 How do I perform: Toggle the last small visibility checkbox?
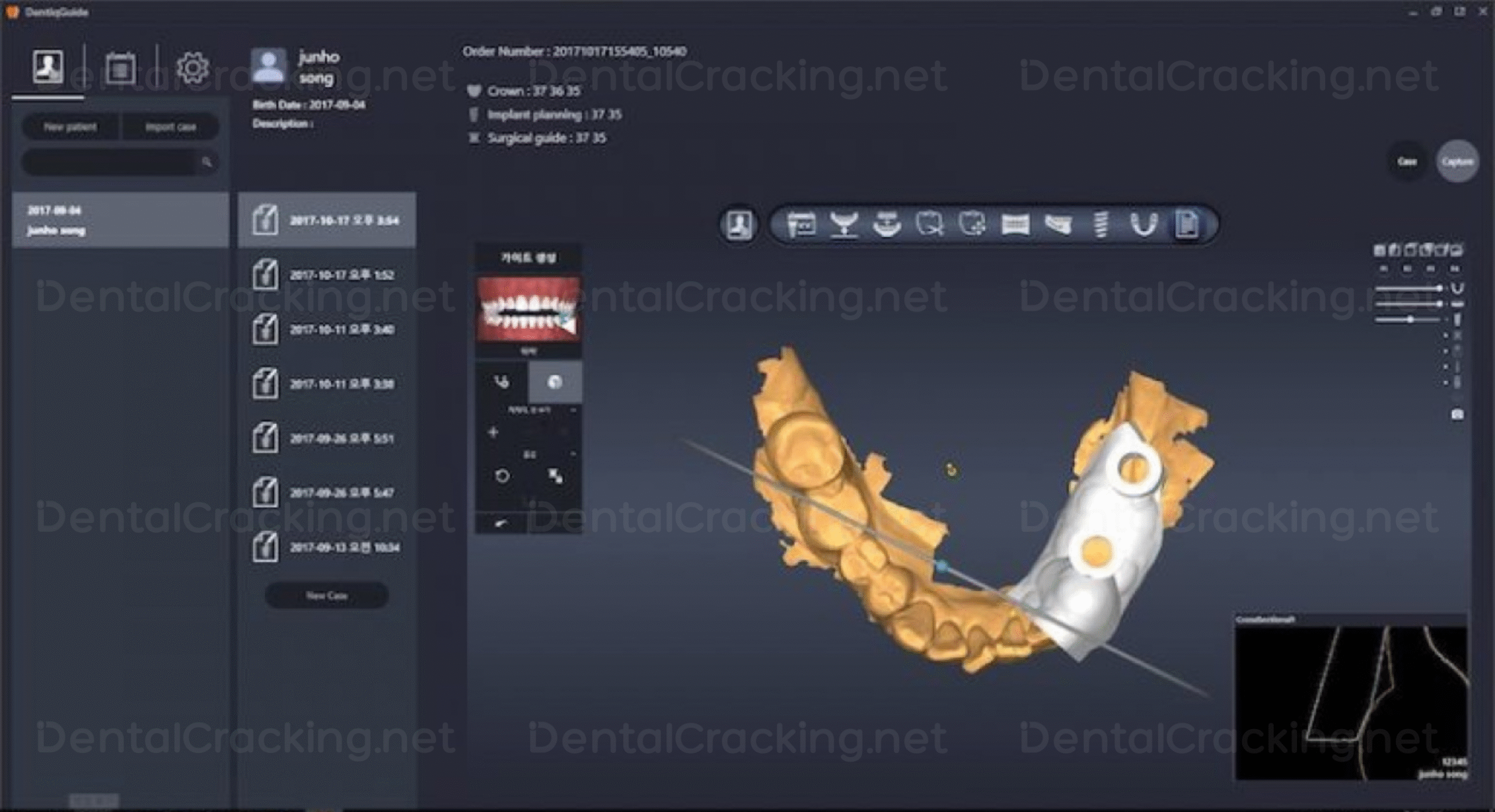(1446, 383)
